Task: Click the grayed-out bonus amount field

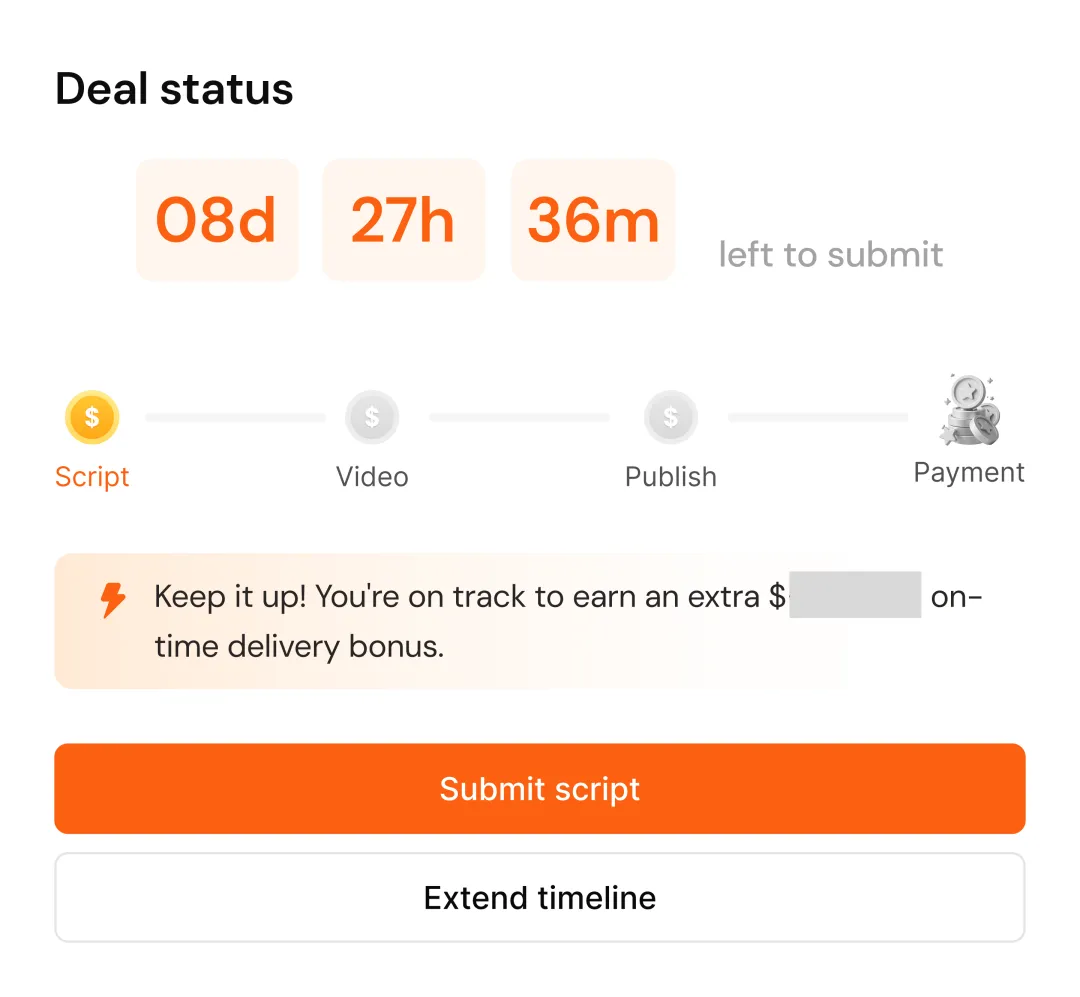Action: (x=855, y=596)
